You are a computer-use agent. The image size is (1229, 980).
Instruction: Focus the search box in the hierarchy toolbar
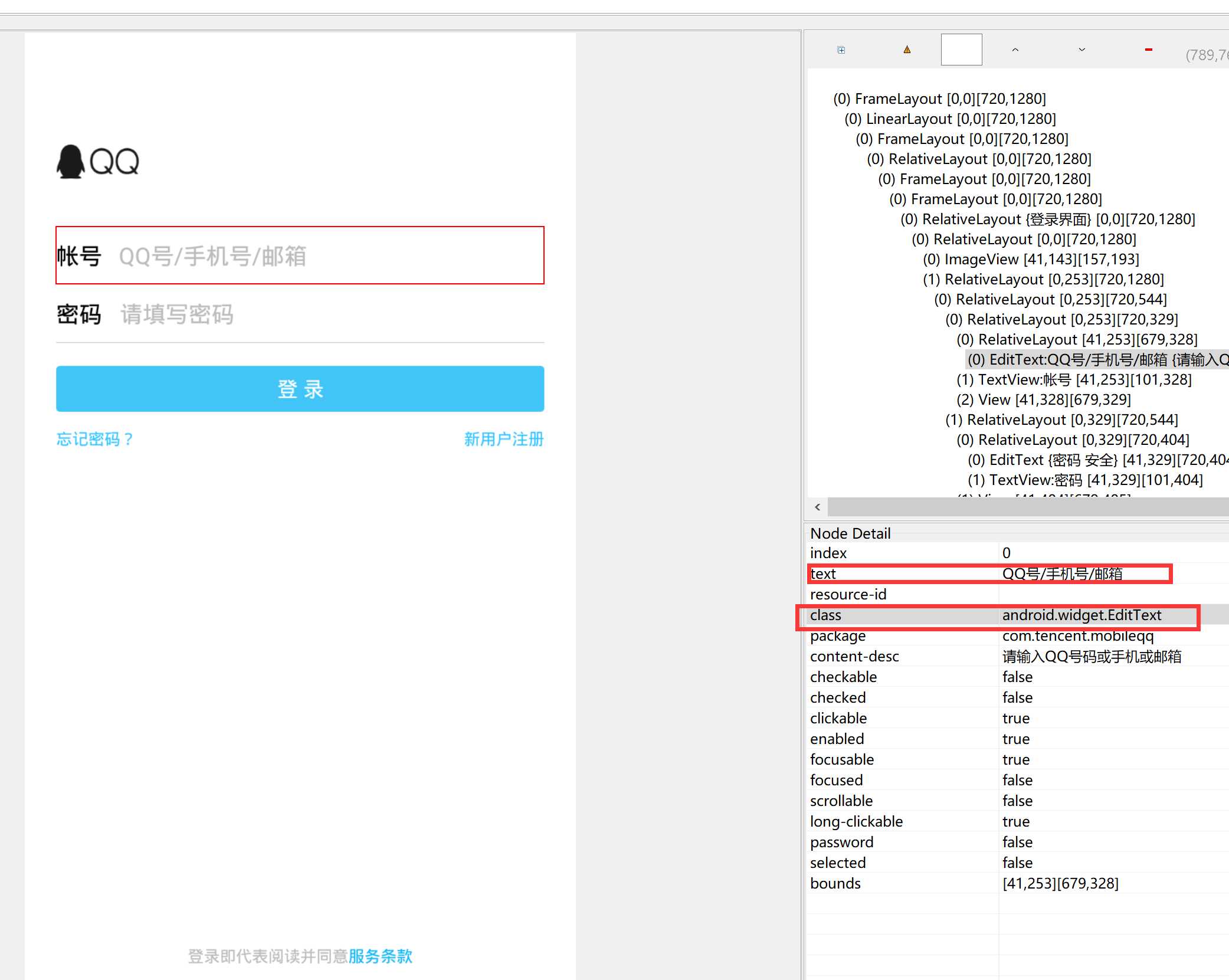tap(961, 50)
